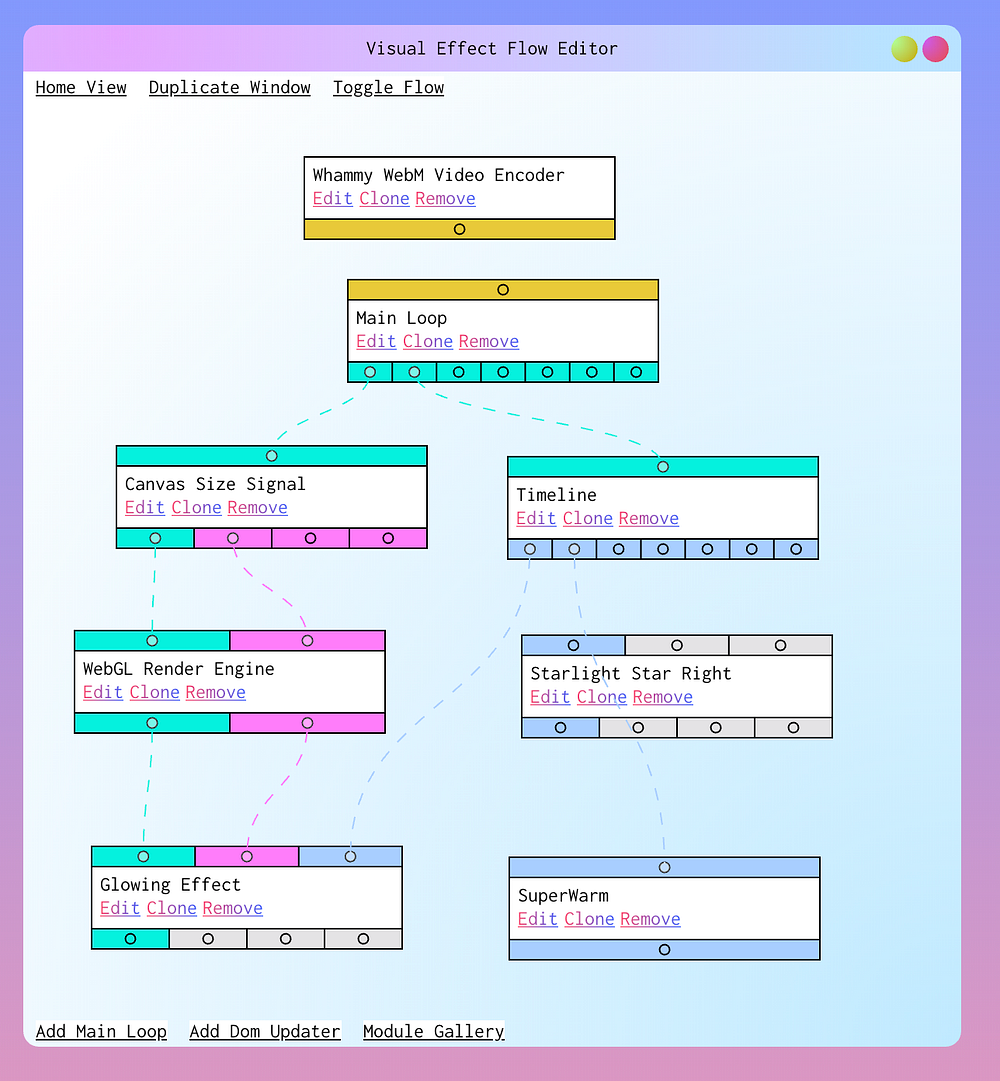Edit the Main Loop node
Viewport: 1000px width, 1081px height.
tap(375, 341)
